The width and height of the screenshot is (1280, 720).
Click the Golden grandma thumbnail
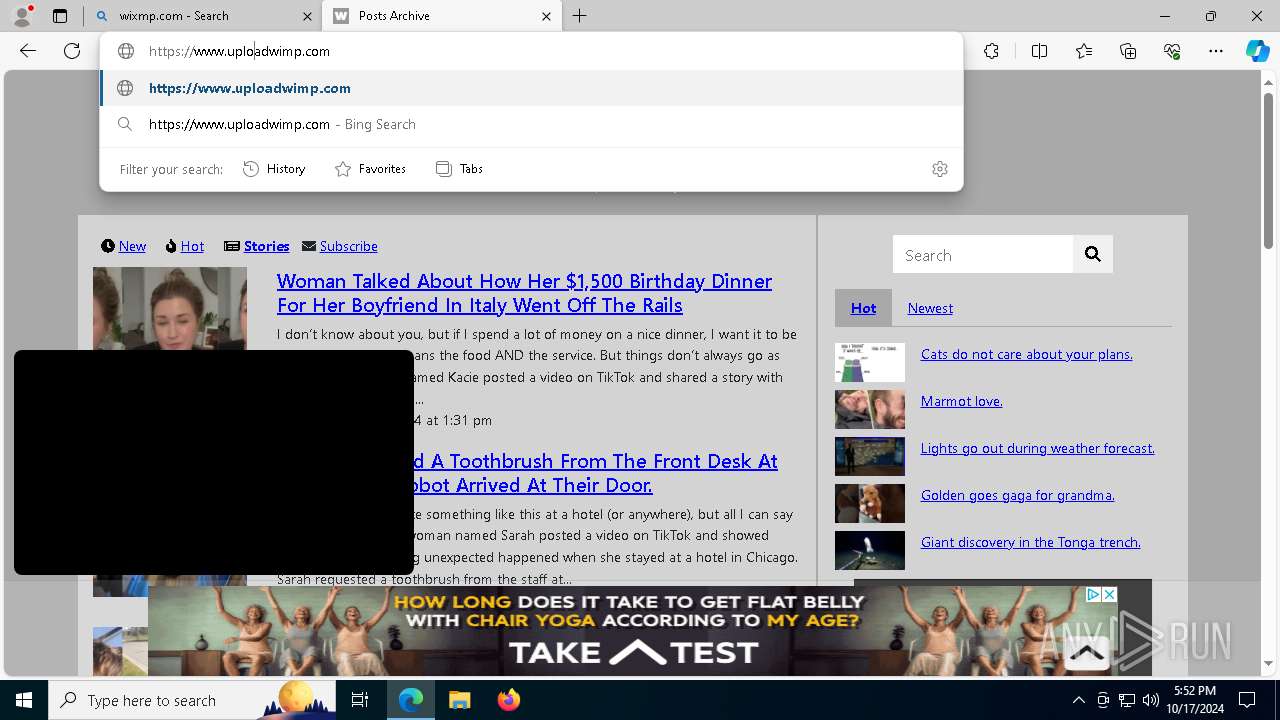coord(870,503)
